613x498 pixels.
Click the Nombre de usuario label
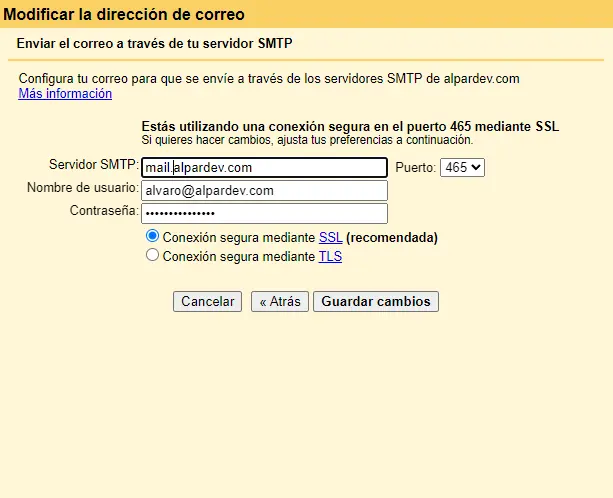82,188
